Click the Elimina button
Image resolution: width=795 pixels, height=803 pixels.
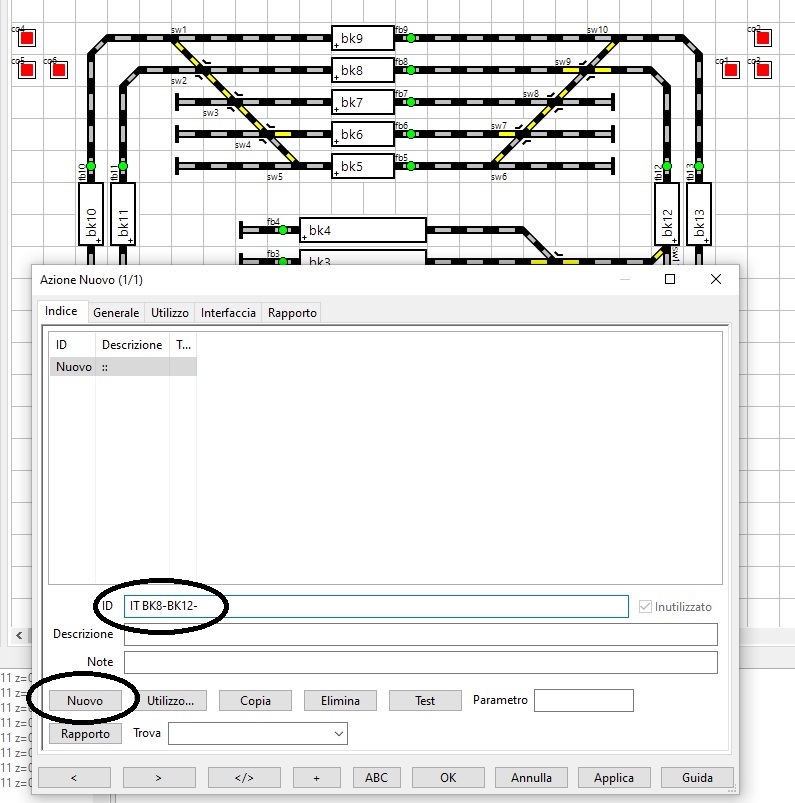pos(340,701)
